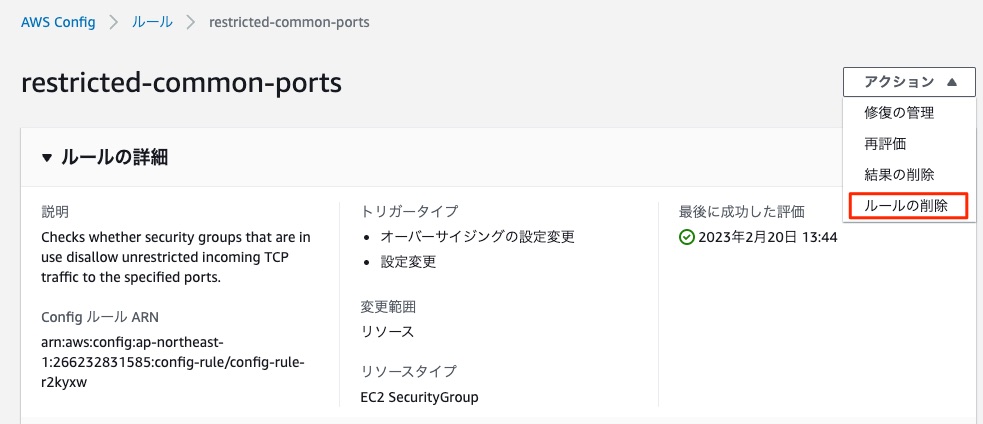Click the Config ルール ARN value text
983x424 pixels.
click(173, 363)
